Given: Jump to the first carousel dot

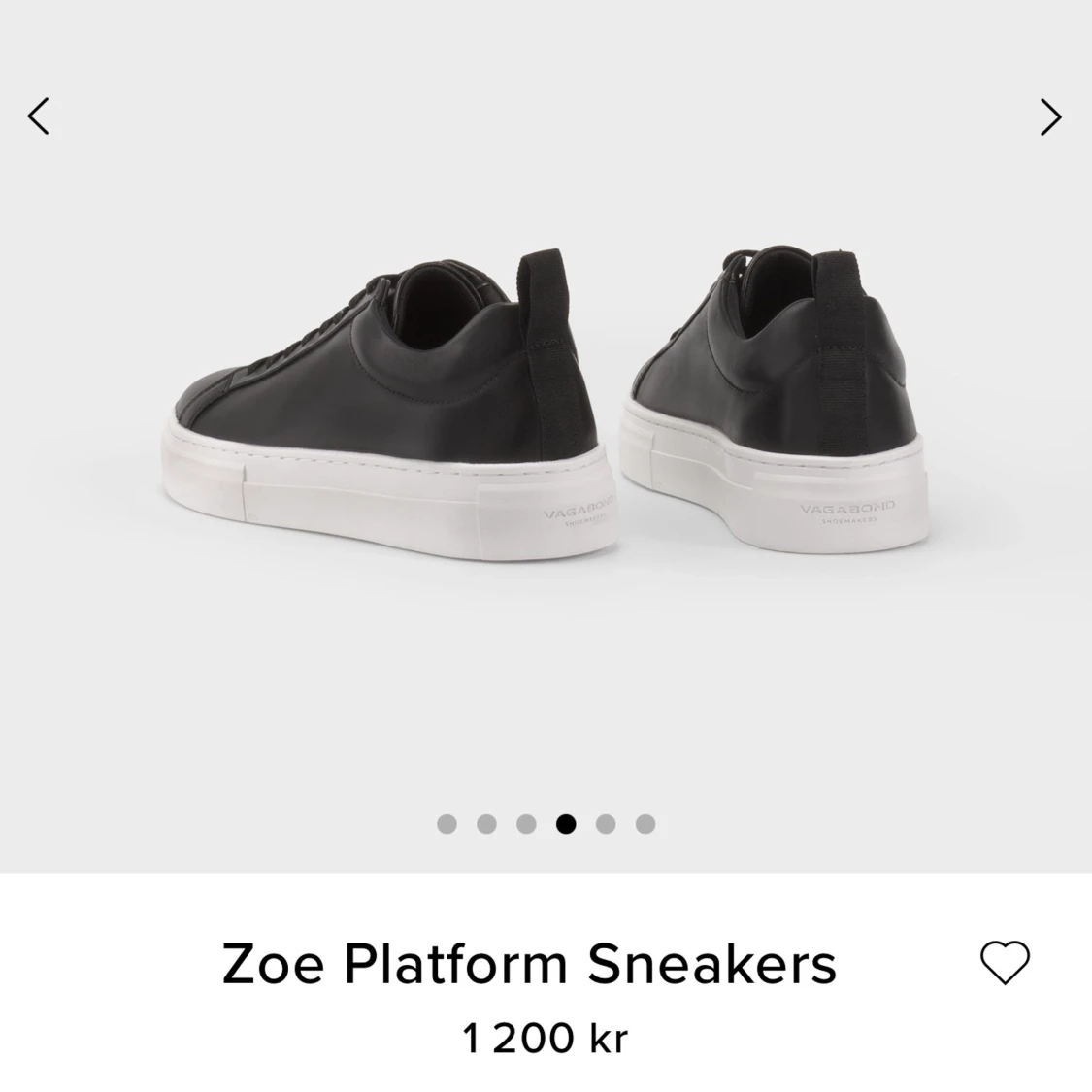Looking at the screenshot, I should point(447,824).
